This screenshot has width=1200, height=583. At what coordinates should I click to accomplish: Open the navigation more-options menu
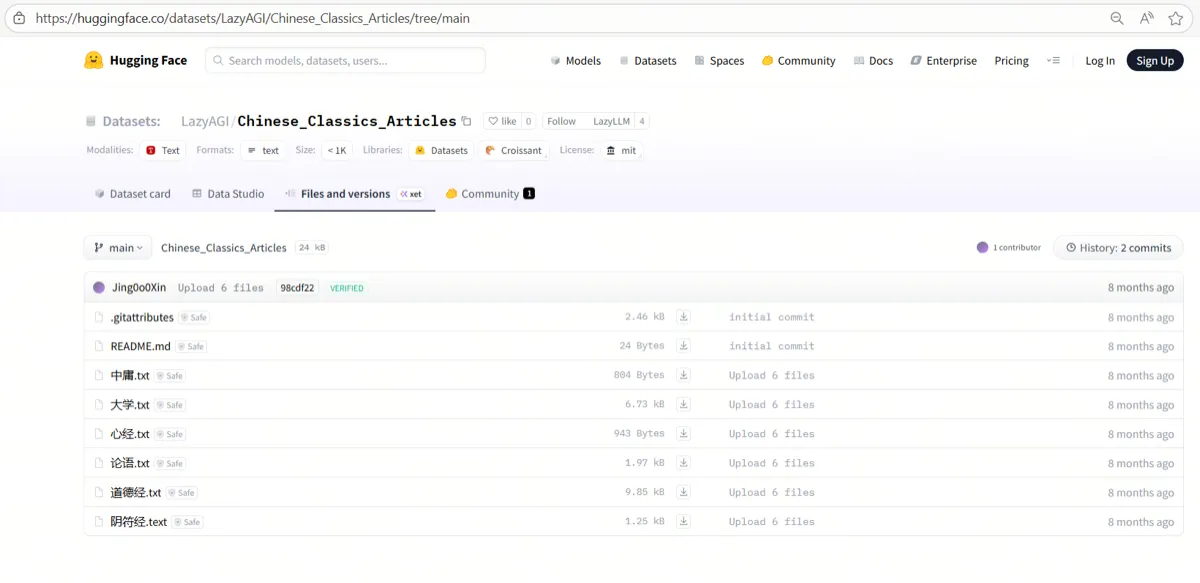(1053, 60)
